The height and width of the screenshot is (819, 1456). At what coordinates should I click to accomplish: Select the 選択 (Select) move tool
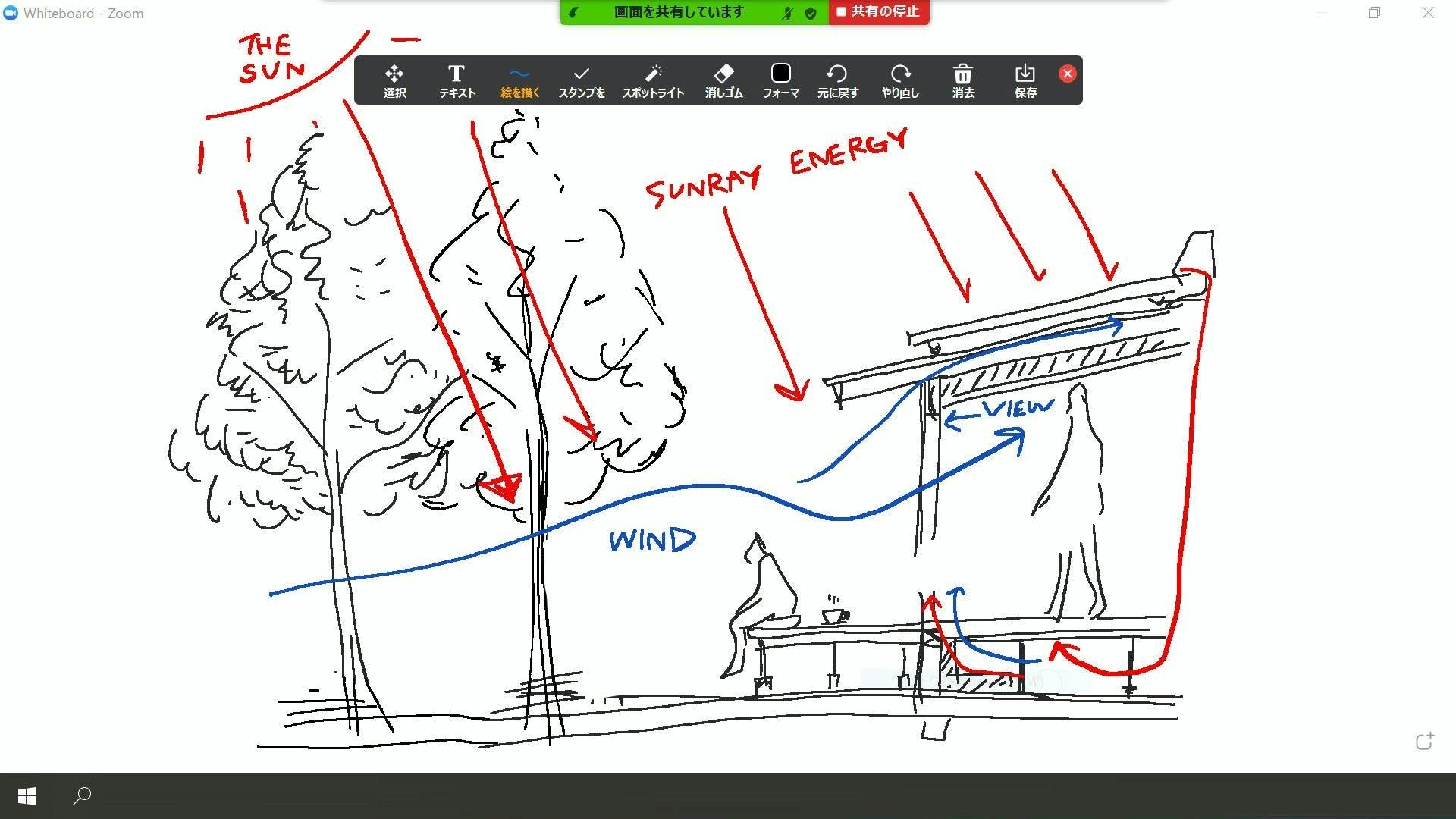point(394,80)
